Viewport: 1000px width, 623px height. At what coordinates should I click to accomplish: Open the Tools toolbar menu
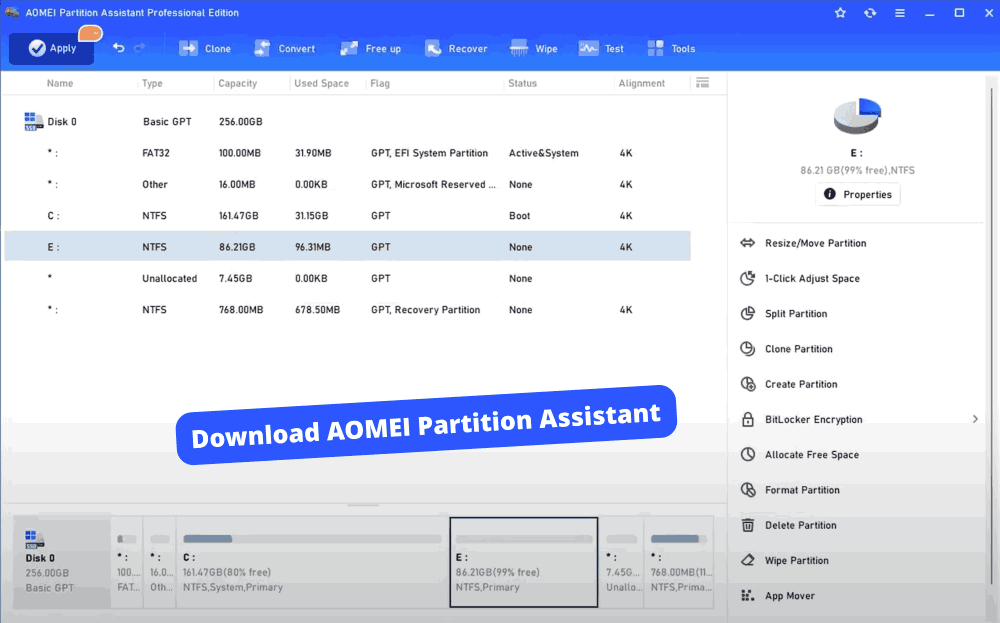(671, 48)
